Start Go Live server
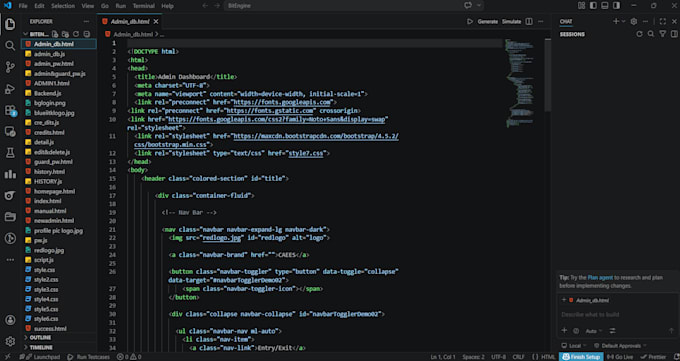Viewport: 680px width, 361px height. coord(620,357)
